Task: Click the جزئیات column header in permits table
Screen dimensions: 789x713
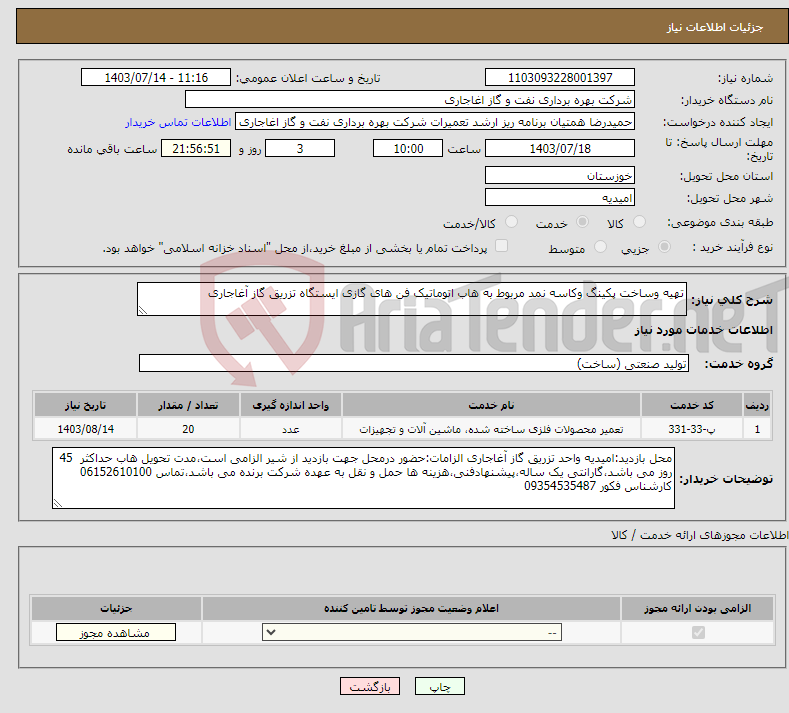Action: pos(116,608)
